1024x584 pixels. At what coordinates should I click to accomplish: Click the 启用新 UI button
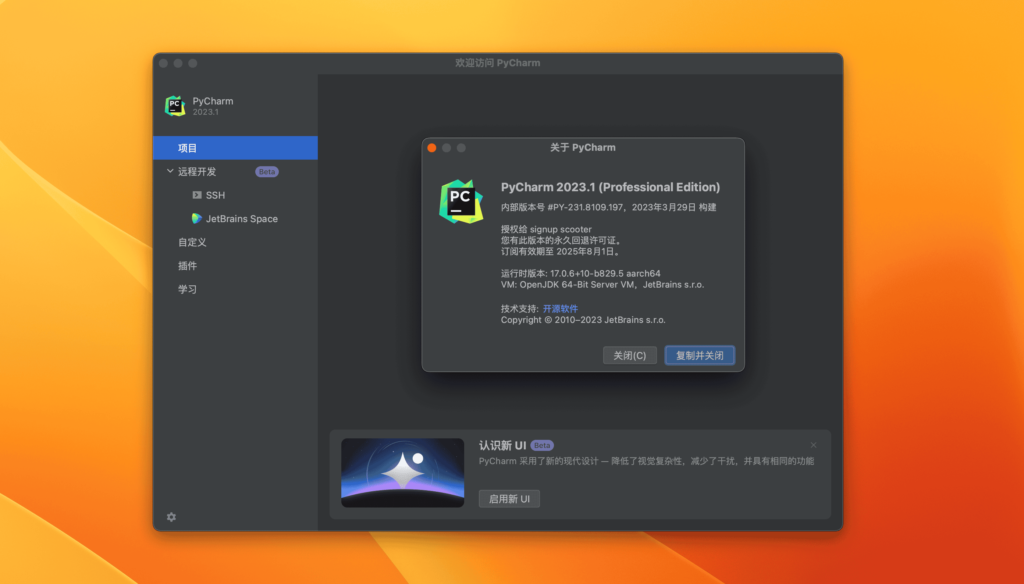tap(509, 498)
